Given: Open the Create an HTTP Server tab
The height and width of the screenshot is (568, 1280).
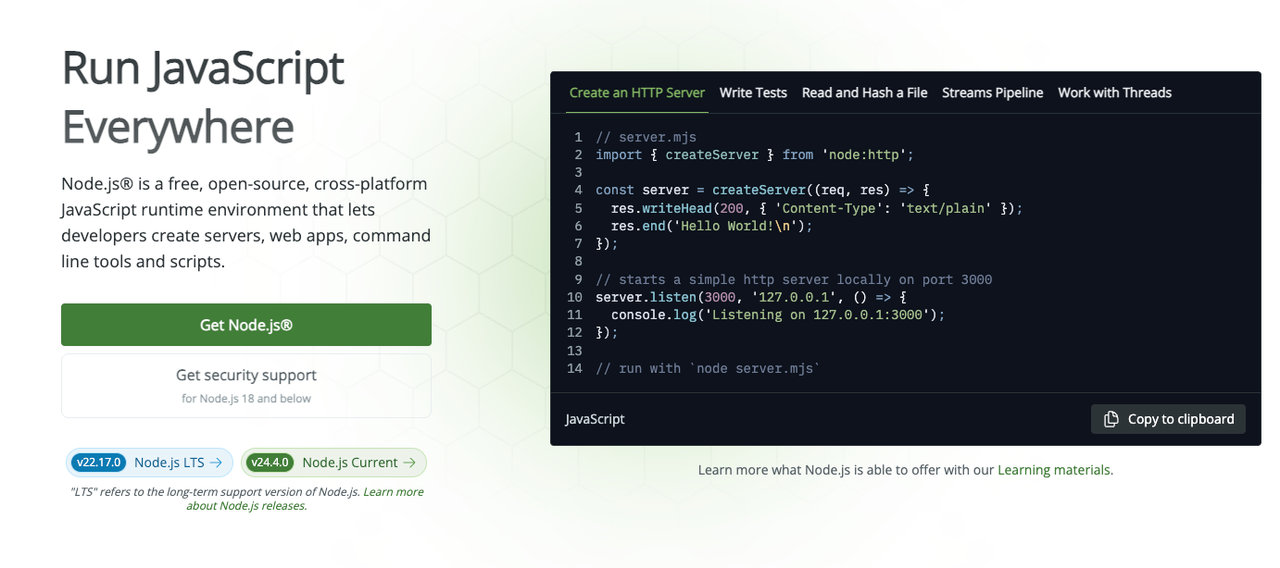Looking at the screenshot, I should point(637,93).
